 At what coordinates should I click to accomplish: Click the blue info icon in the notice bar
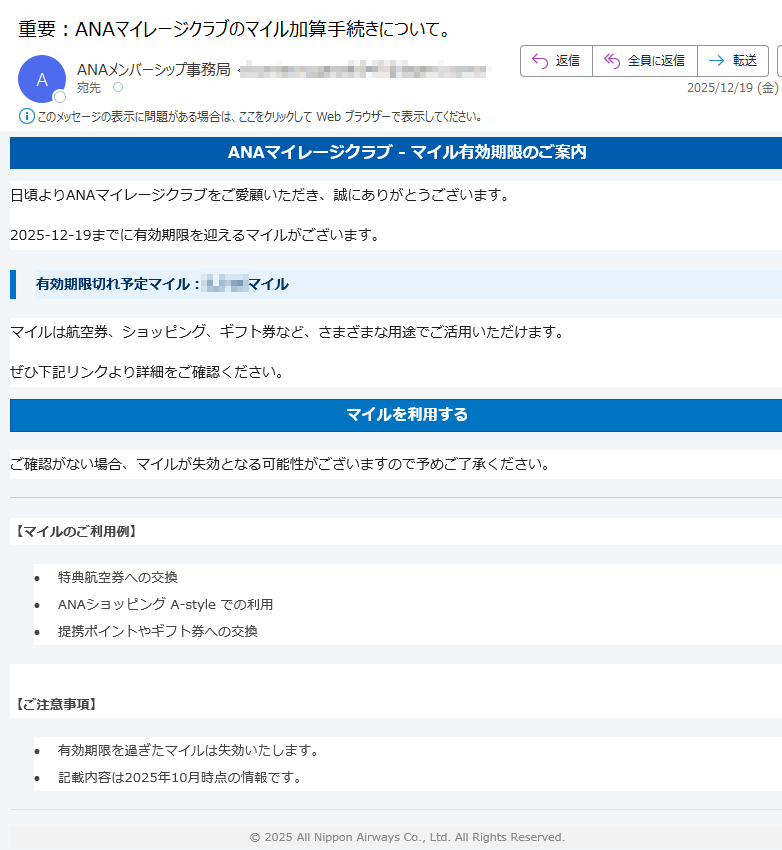tap(27, 116)
